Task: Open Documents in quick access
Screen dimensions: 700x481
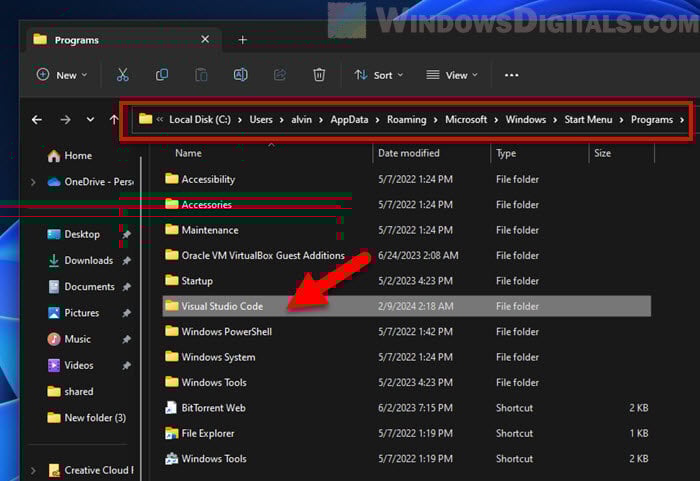Action: point(81,287)
